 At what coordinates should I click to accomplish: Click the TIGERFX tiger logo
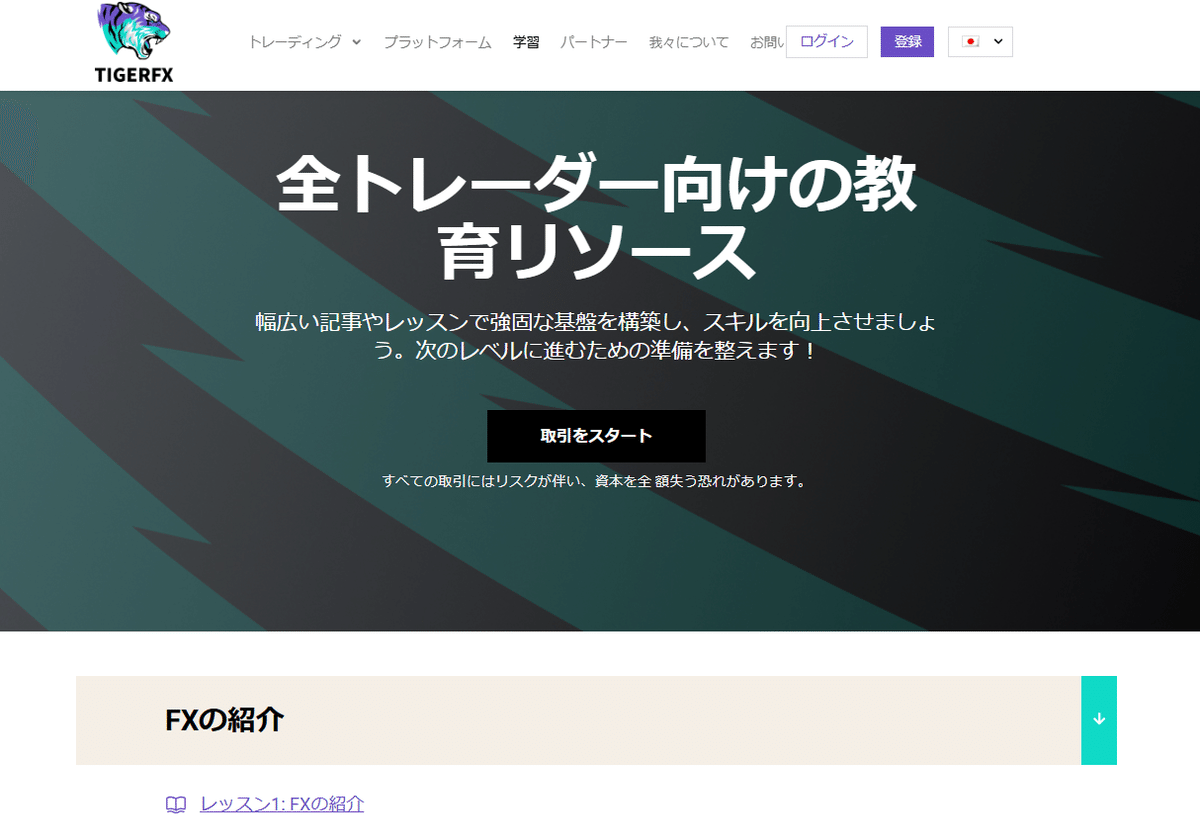tap(131, 30)
